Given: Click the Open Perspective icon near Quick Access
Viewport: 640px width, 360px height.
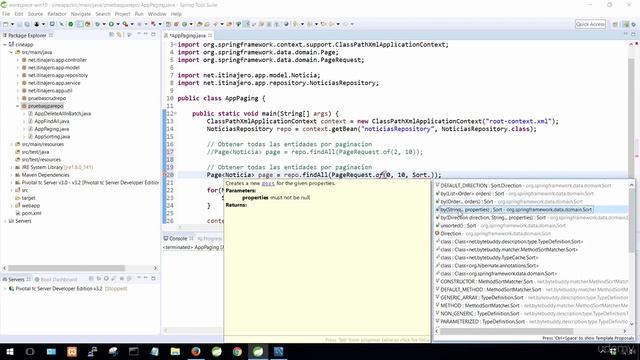Looking at the screenshot, I should coord(615,24).
